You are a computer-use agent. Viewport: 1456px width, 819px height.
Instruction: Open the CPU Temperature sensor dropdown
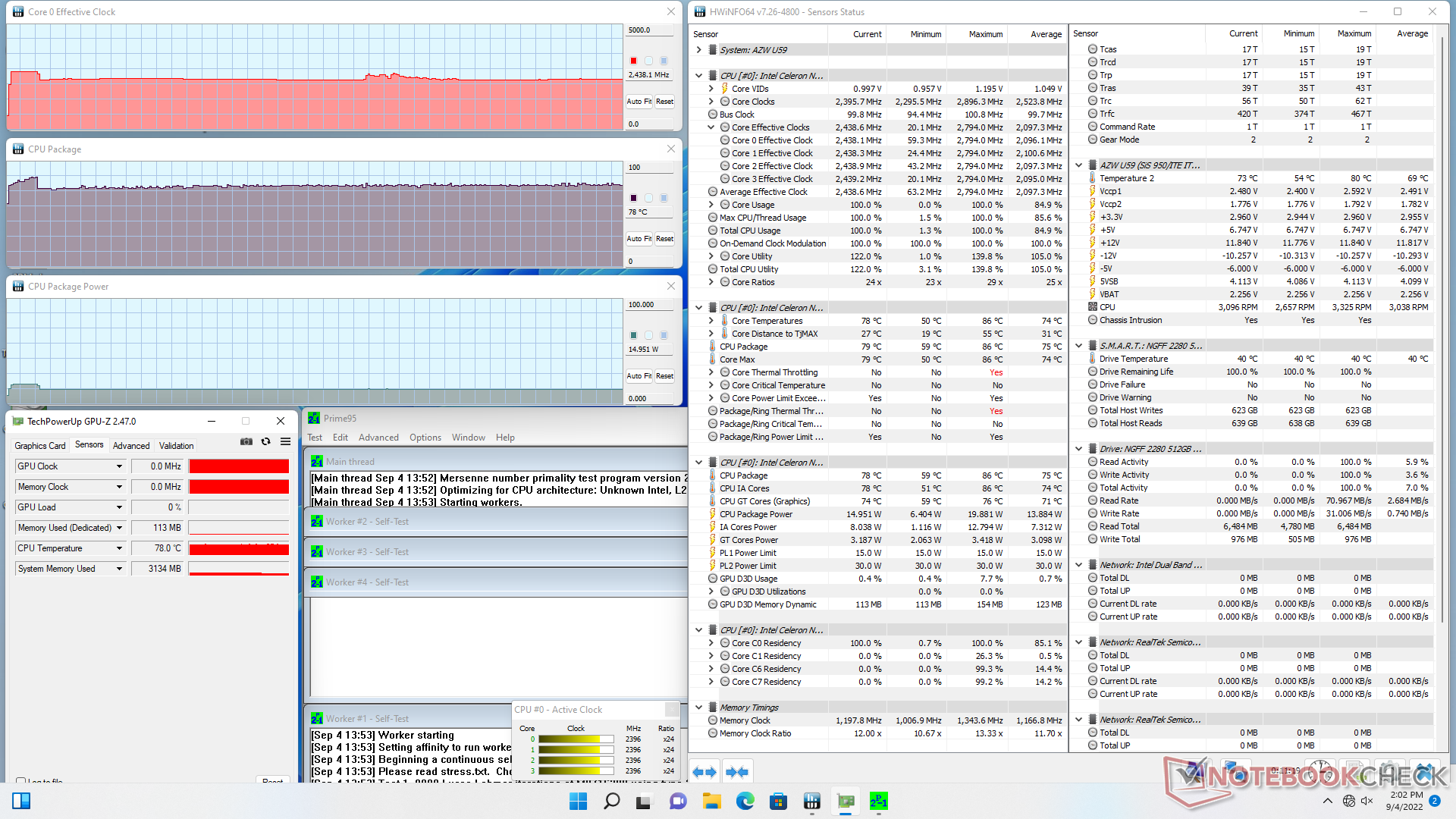click(119, 548)
